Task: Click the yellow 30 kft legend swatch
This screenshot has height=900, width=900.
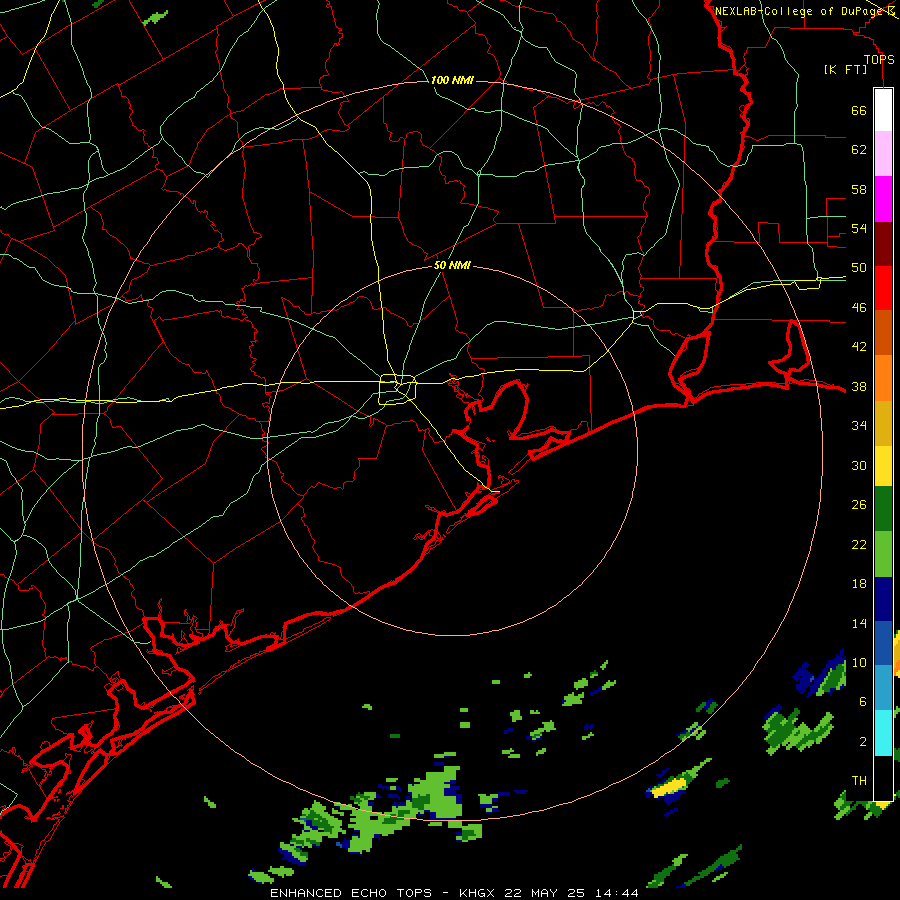Action: (x=883, y=466)
